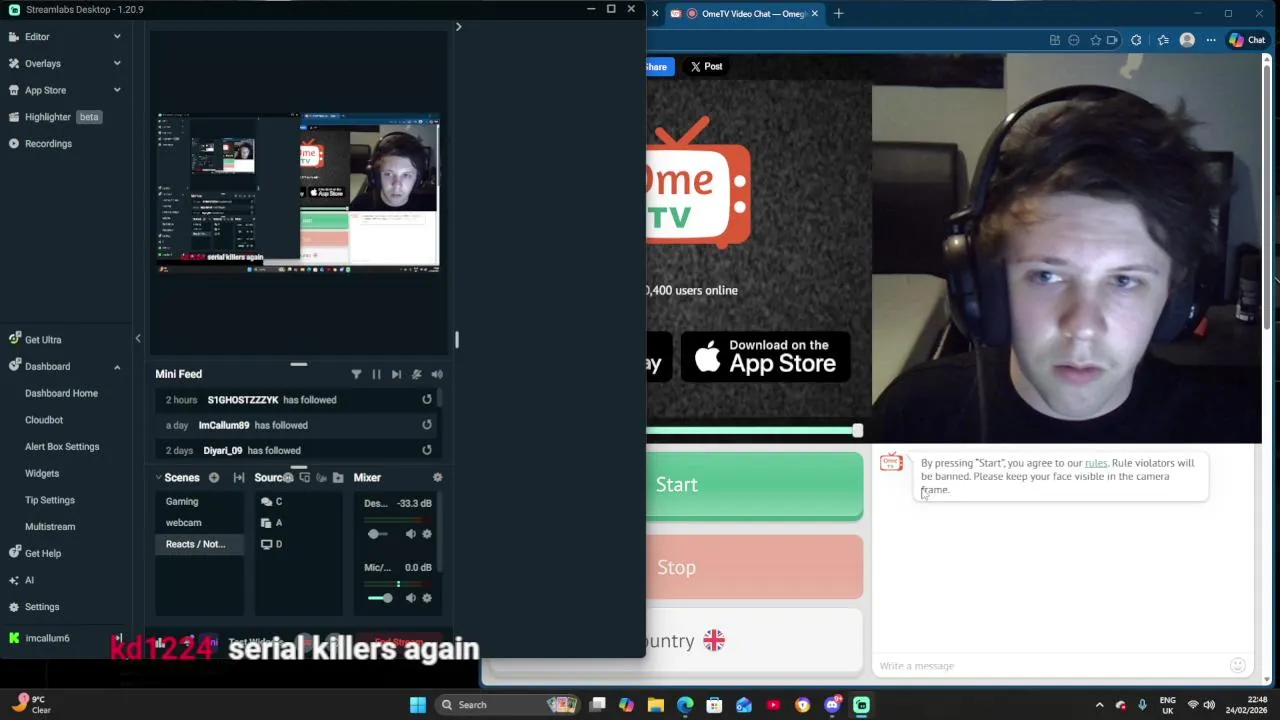This screenshot has height=720, width=1280.
Task: Replay the ImCallum89 follow alert
Action: (427, 425)
